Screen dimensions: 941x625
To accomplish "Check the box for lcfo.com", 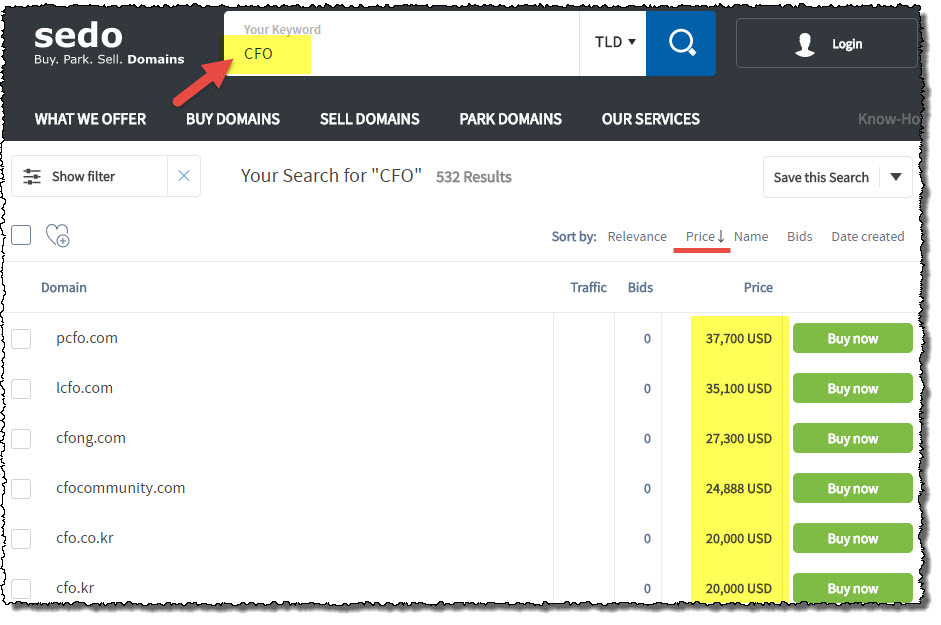I will (x=21, y=388).
